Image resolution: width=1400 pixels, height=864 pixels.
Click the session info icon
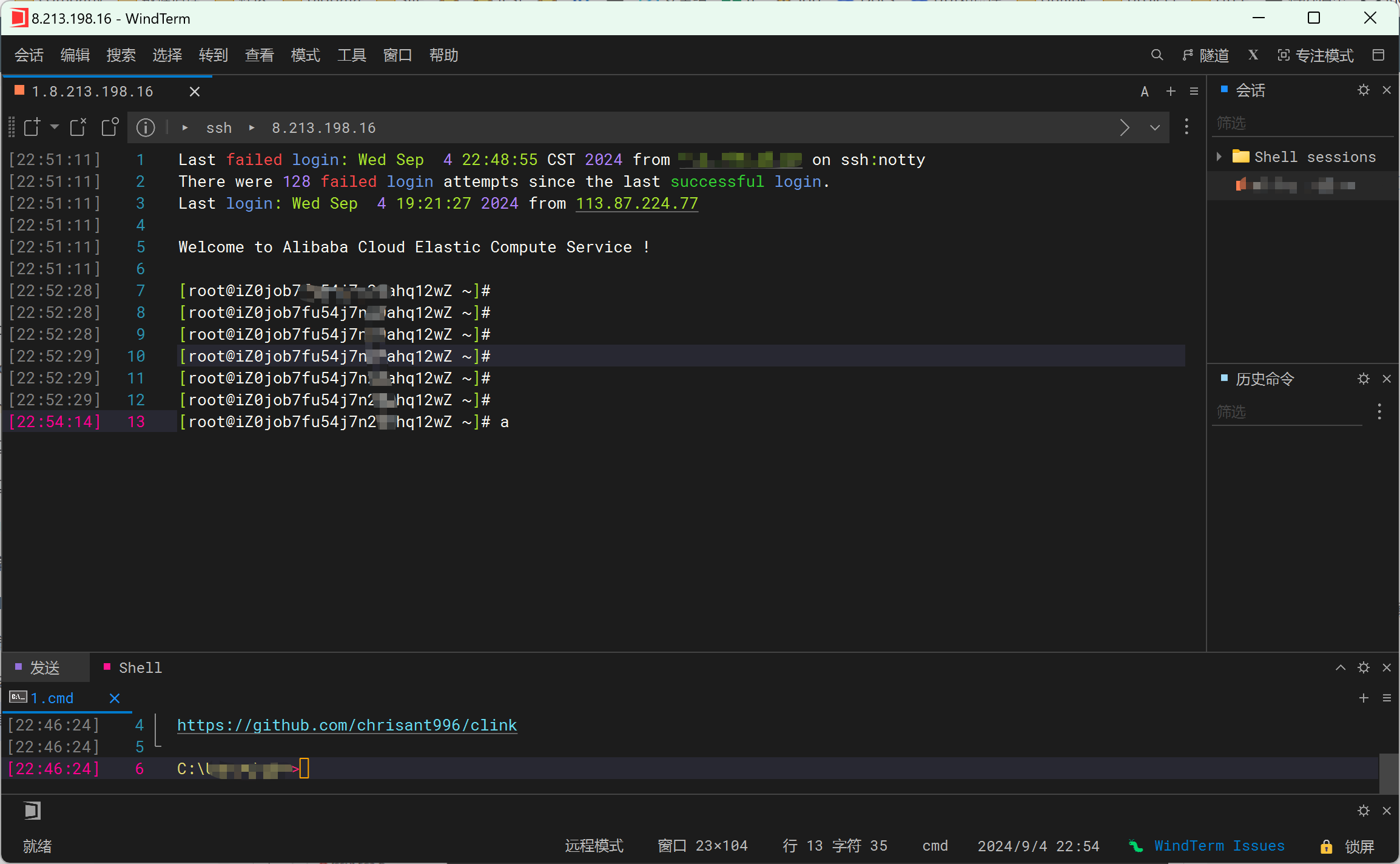146,127
